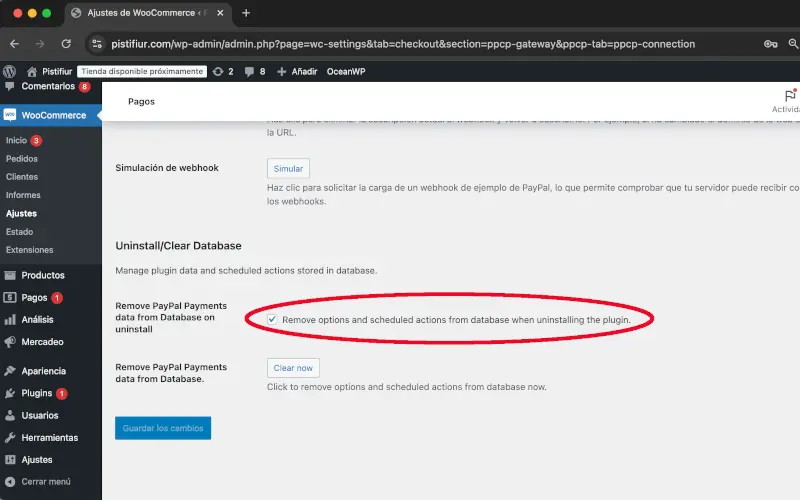Click the Mercadeo megaphone icon

(x=10, y=342)
